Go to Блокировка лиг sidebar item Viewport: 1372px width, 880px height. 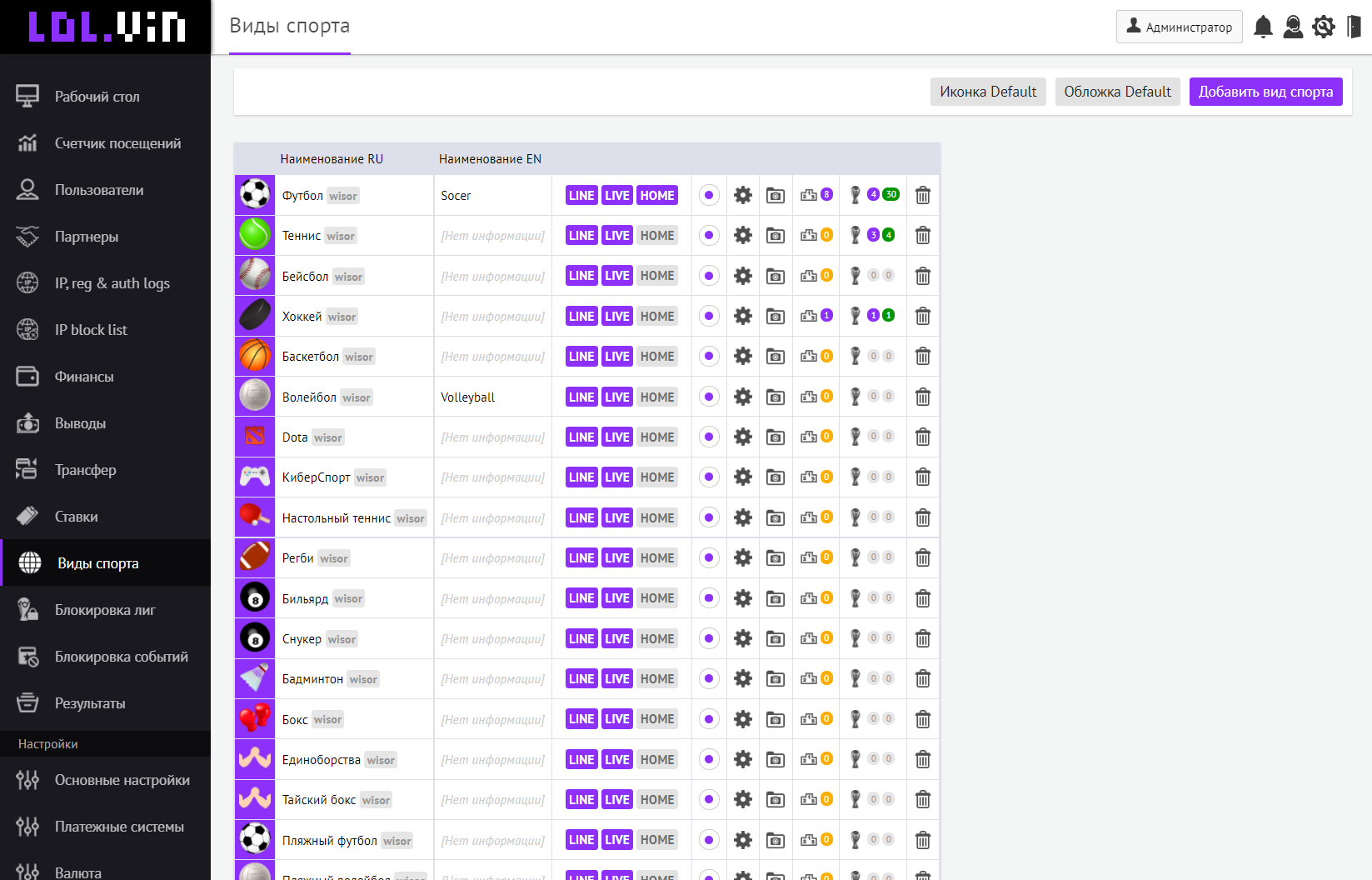[x=105, y=610]
